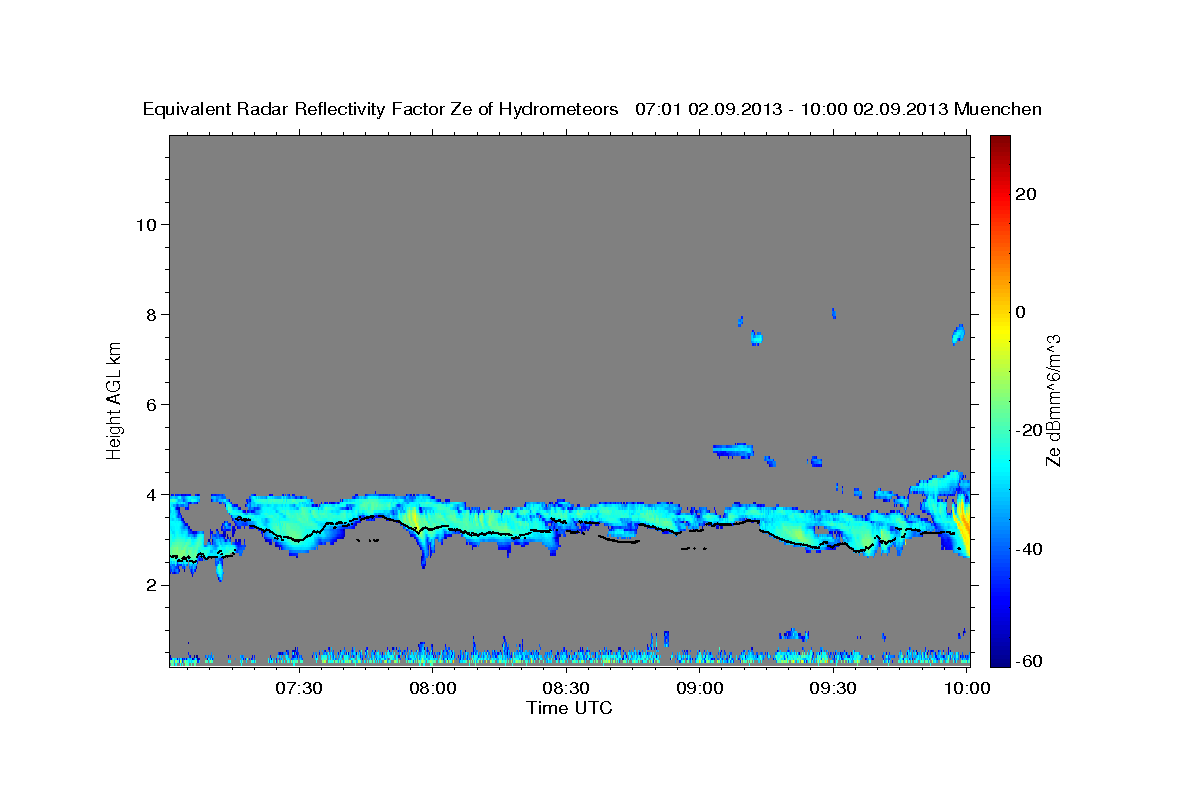
Task: Click the 09:30 time tick label
Action: click(x=833, y=688)
